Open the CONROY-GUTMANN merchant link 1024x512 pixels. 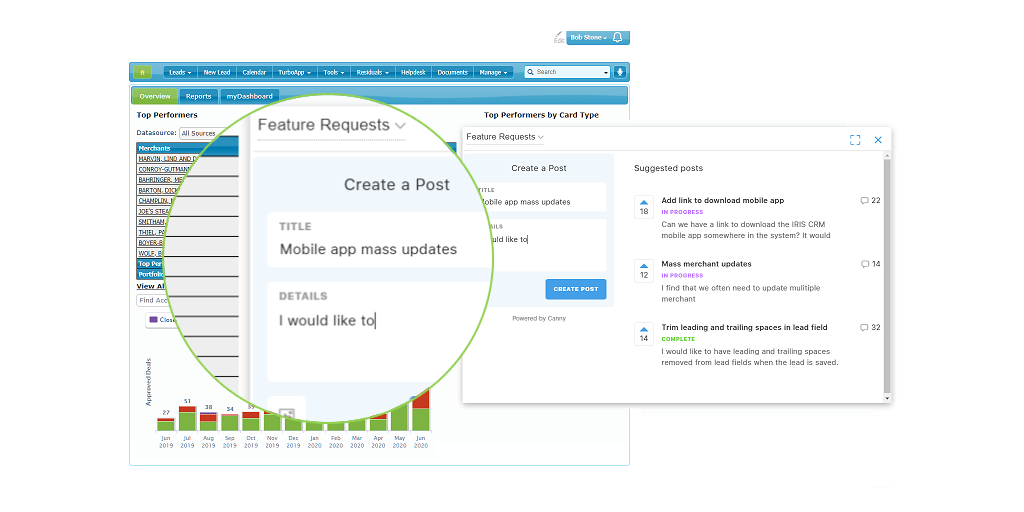point(165,169)
